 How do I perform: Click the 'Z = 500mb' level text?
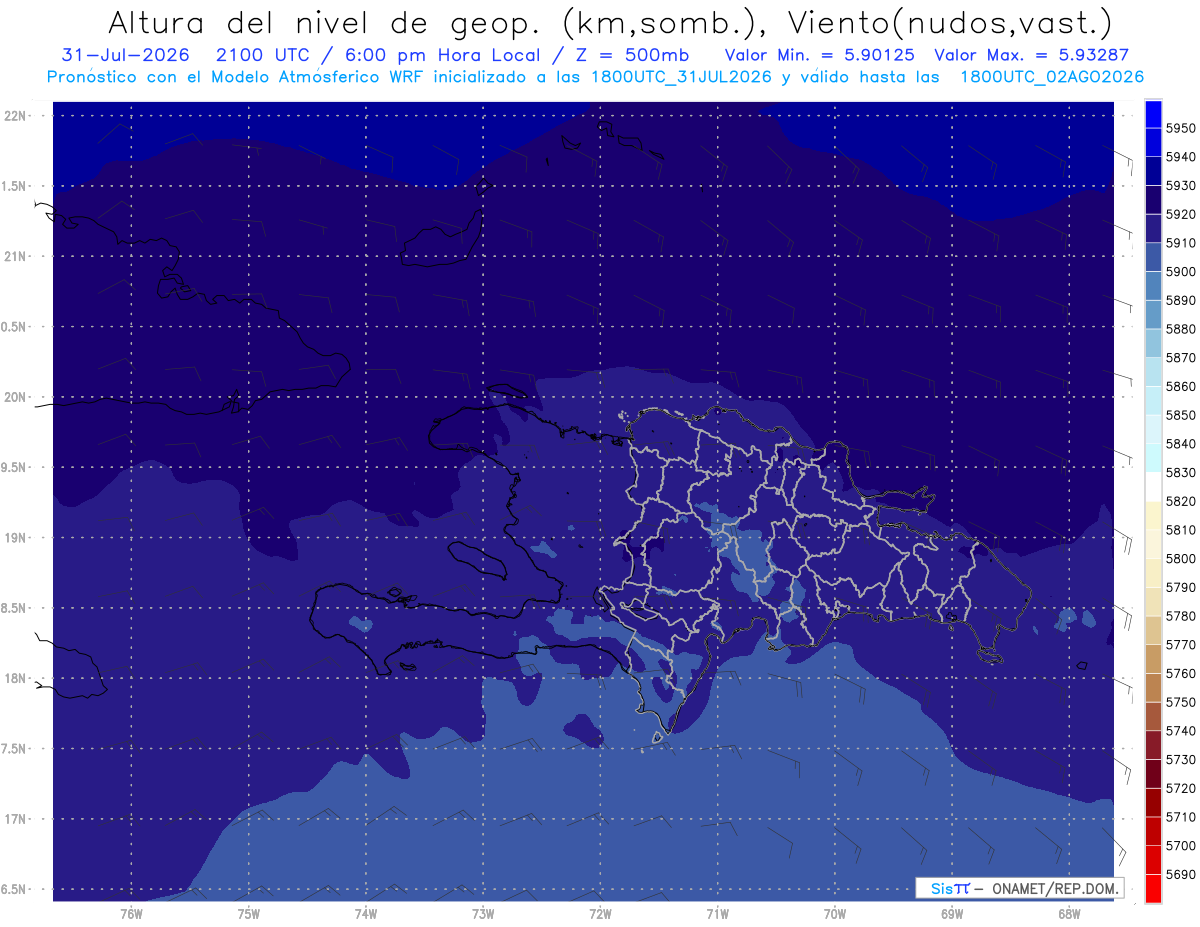click(633, 54)
